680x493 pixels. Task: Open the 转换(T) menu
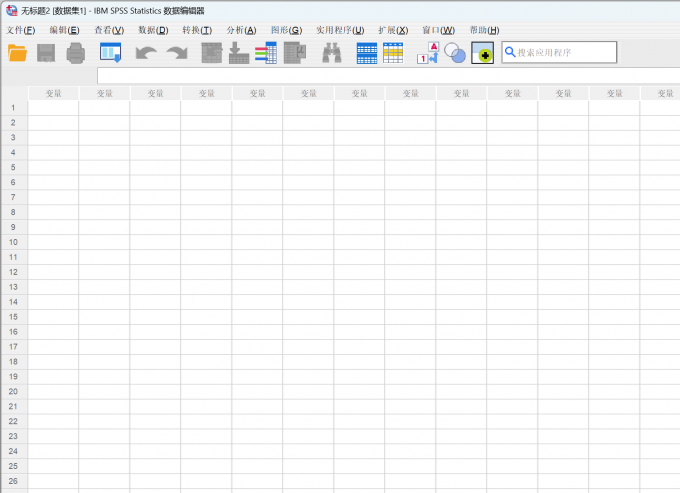[197, 30]
